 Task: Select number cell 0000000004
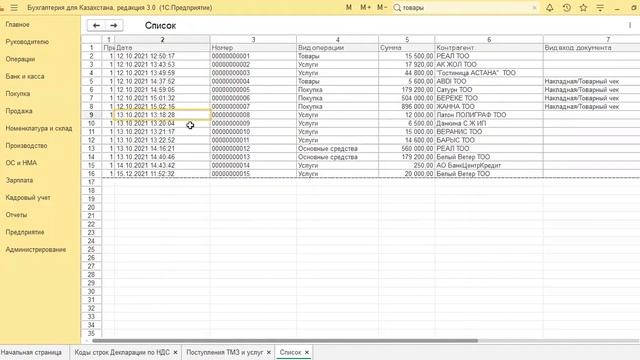253,81
